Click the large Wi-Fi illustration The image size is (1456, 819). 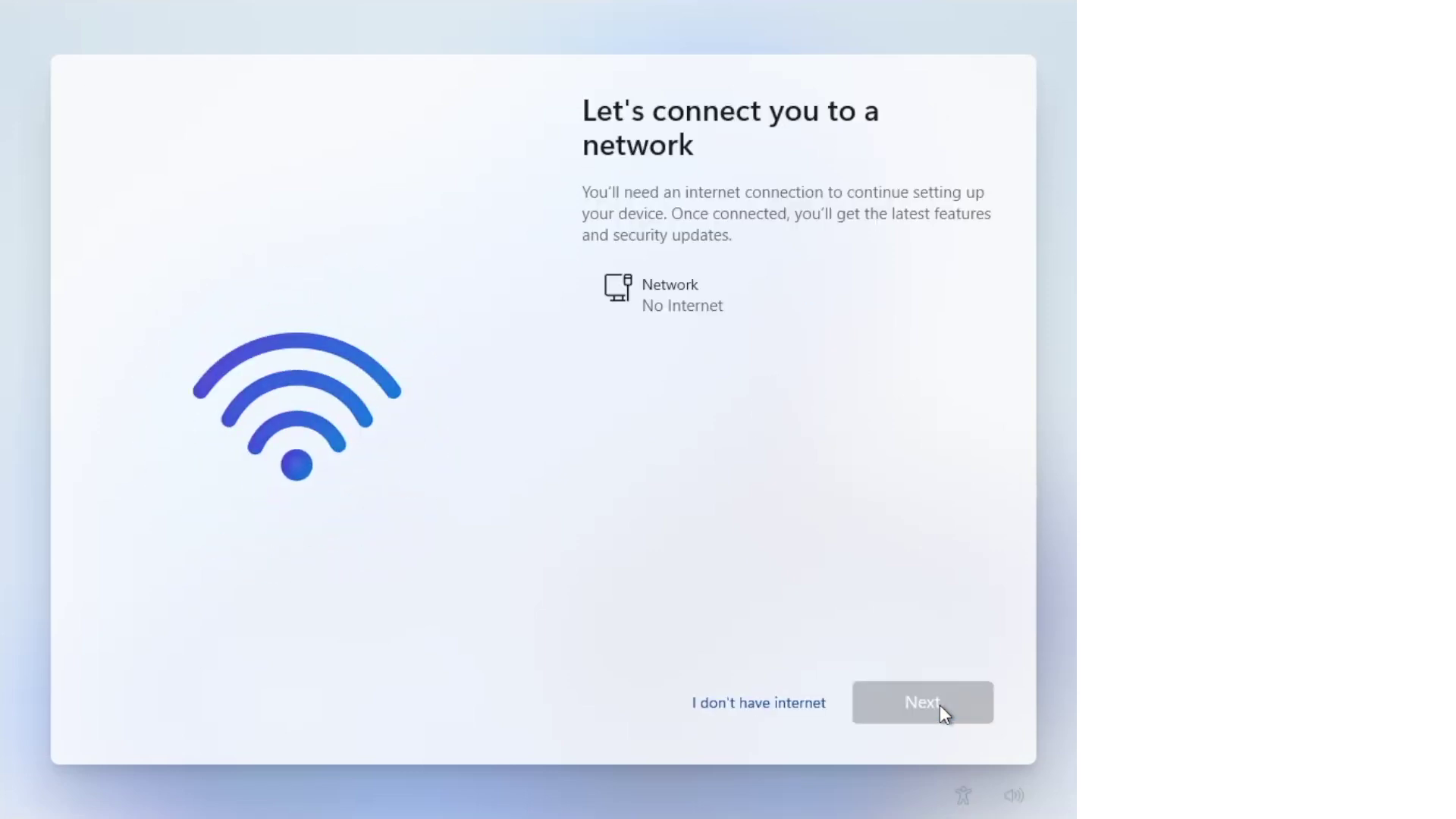click(x=297, y=406)
